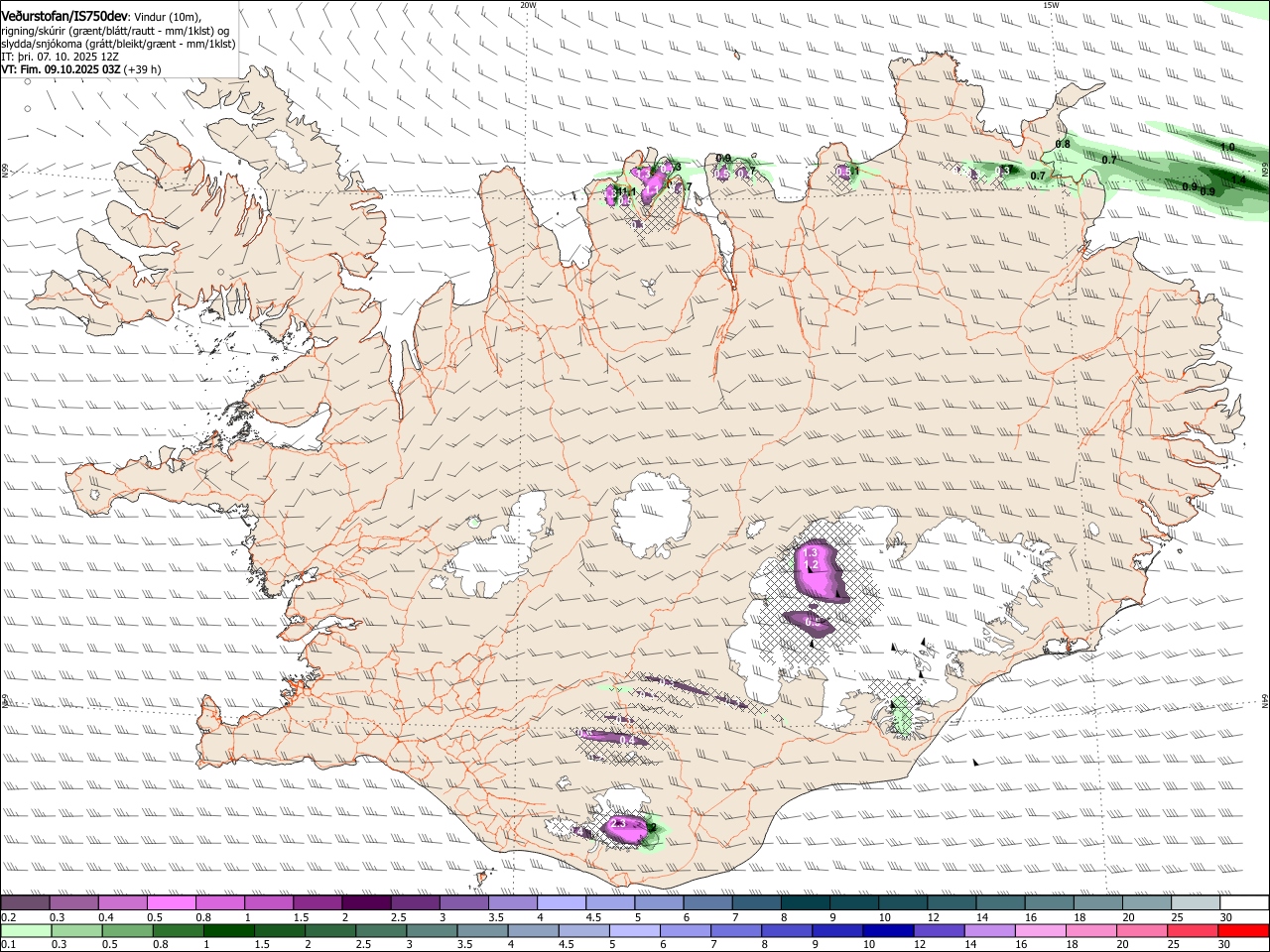Select the navy blue legend swatch labeled 10
The width and height of the screenshot is (1270, 952).
click(x=889, y=930)
